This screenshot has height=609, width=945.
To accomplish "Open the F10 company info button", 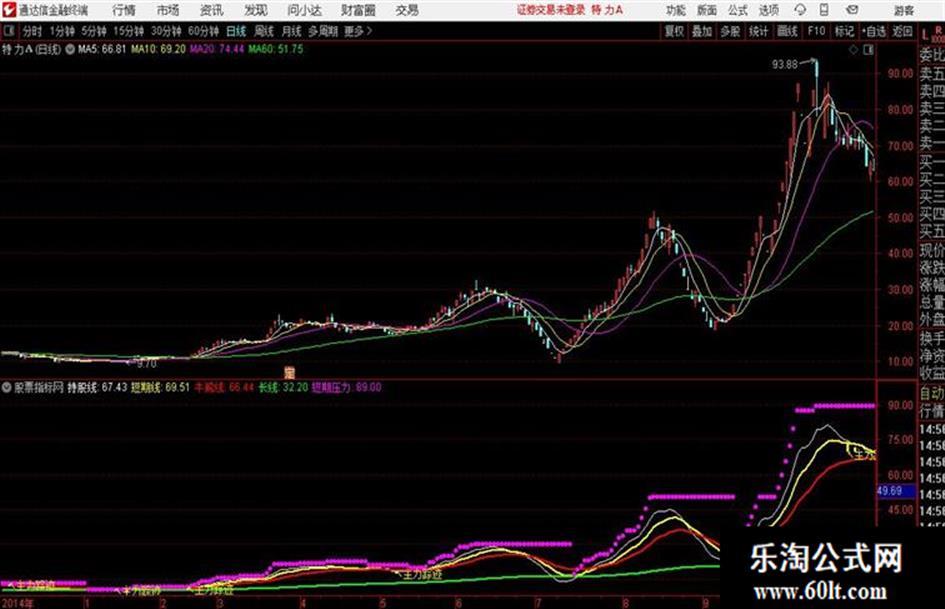I will (816, 31).
